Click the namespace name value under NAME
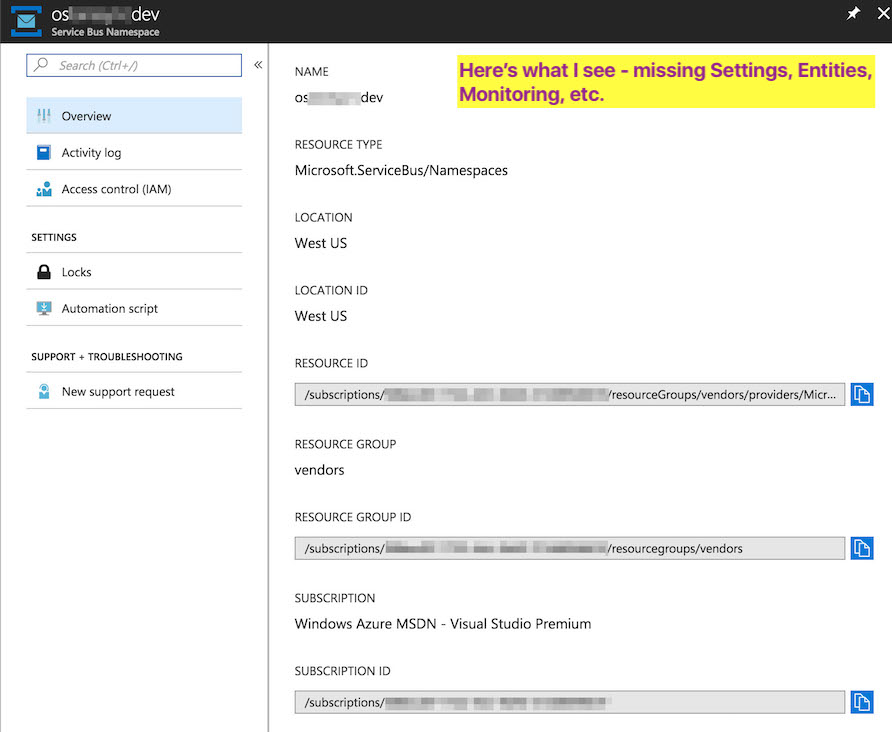This screenshot has width=892, height=732. point(338,98)
